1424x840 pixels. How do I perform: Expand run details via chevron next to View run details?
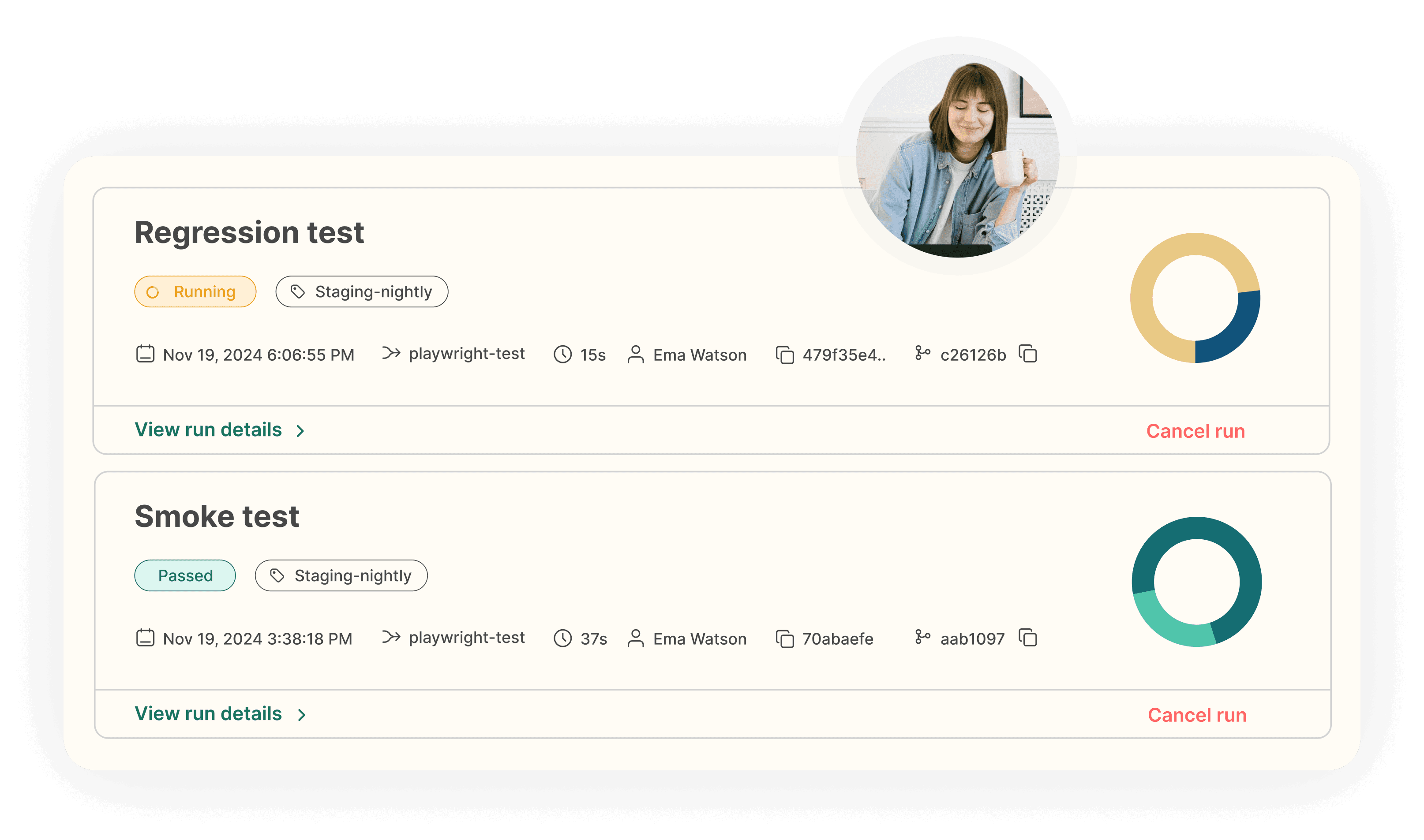pyautogui.click(x=301, y=430)
